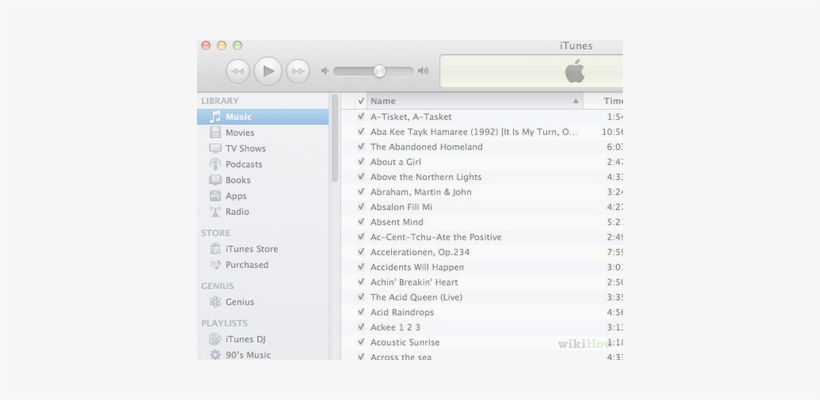Screen dimensions: 820x400
Task: Click the STORE section header
Action: point(215,233)
